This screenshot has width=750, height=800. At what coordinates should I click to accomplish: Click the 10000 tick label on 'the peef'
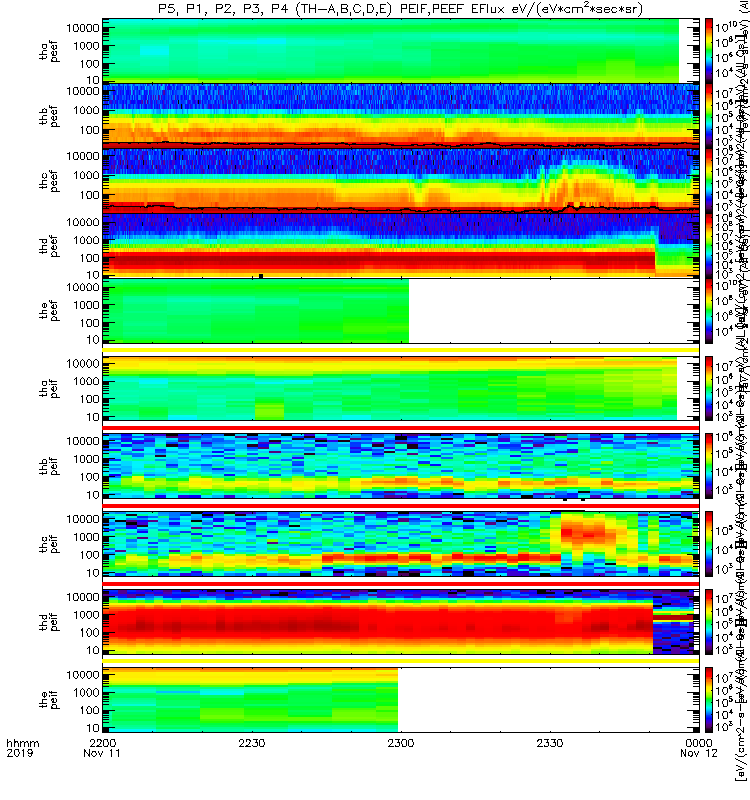83,287
